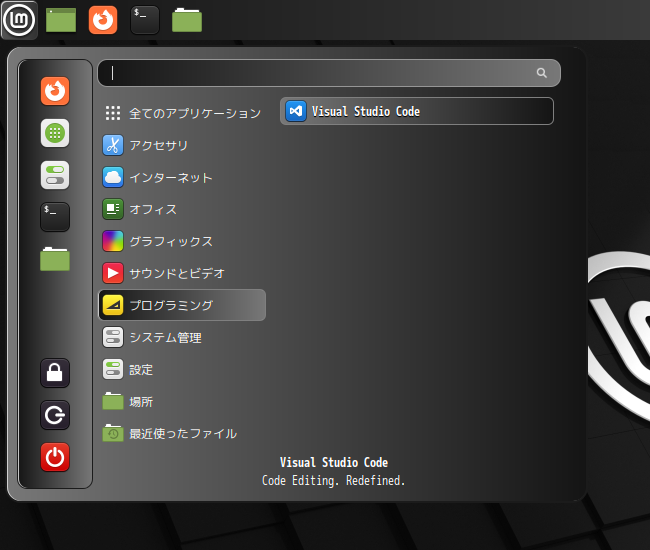
Task: Launch Terminal from favorites sidebar
Action: click(x=55, y=217)
